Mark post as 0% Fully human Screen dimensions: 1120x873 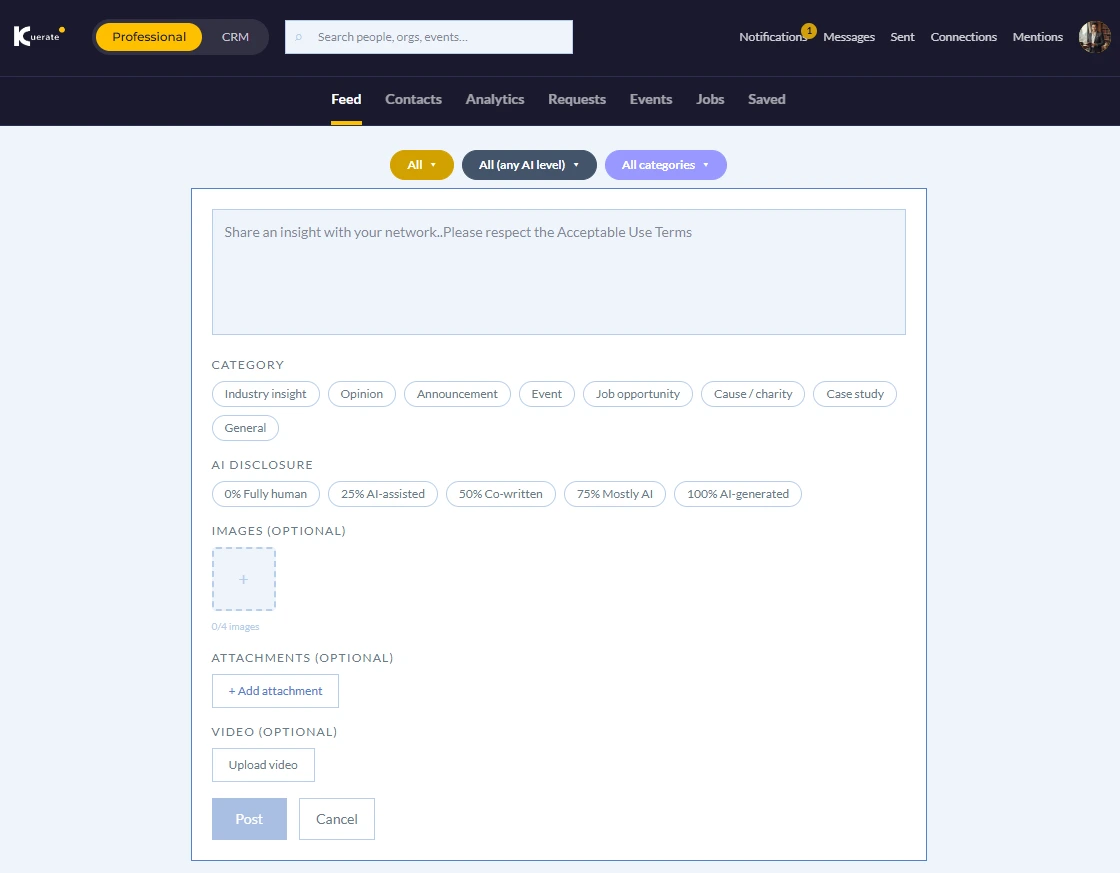(265, 494)
